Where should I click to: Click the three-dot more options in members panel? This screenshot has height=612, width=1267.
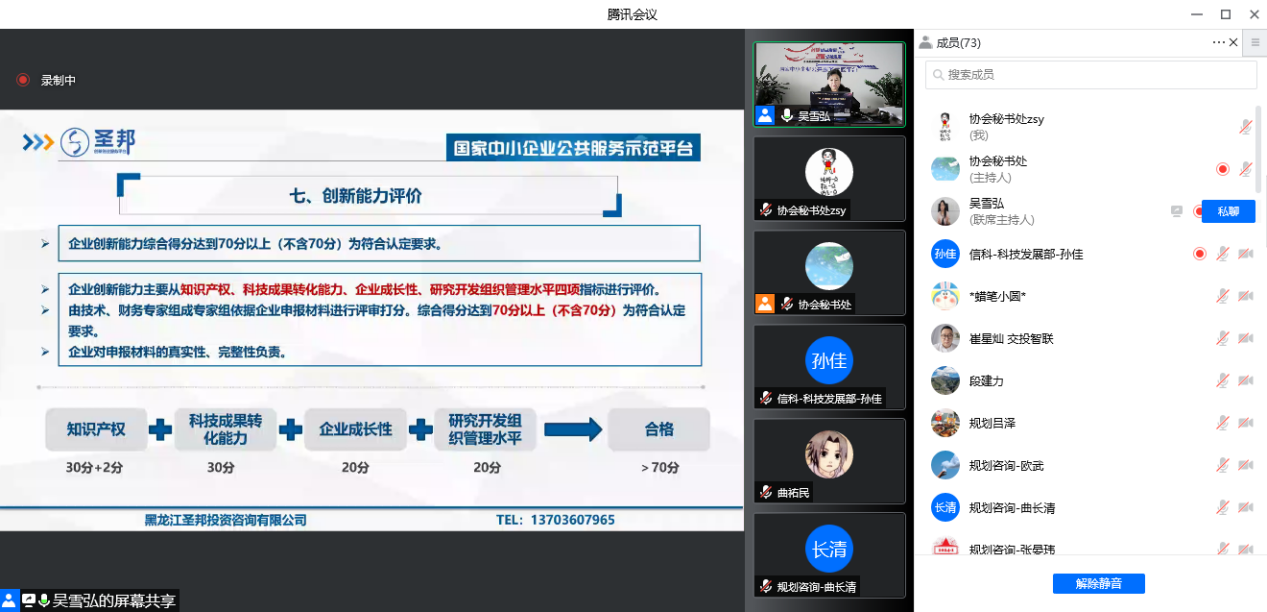pos(1218,42)
